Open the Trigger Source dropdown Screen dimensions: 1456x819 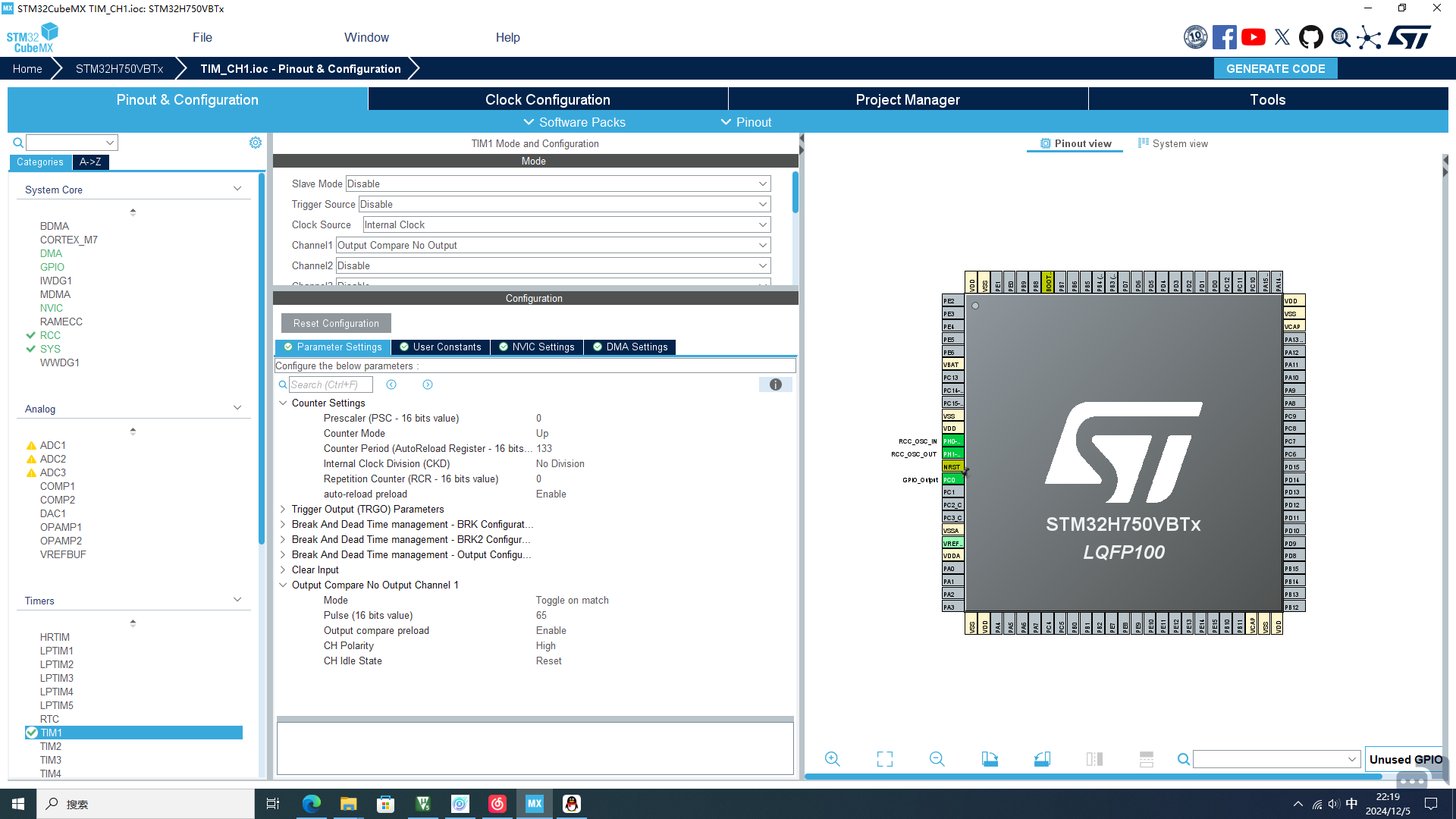pos(564,204)
